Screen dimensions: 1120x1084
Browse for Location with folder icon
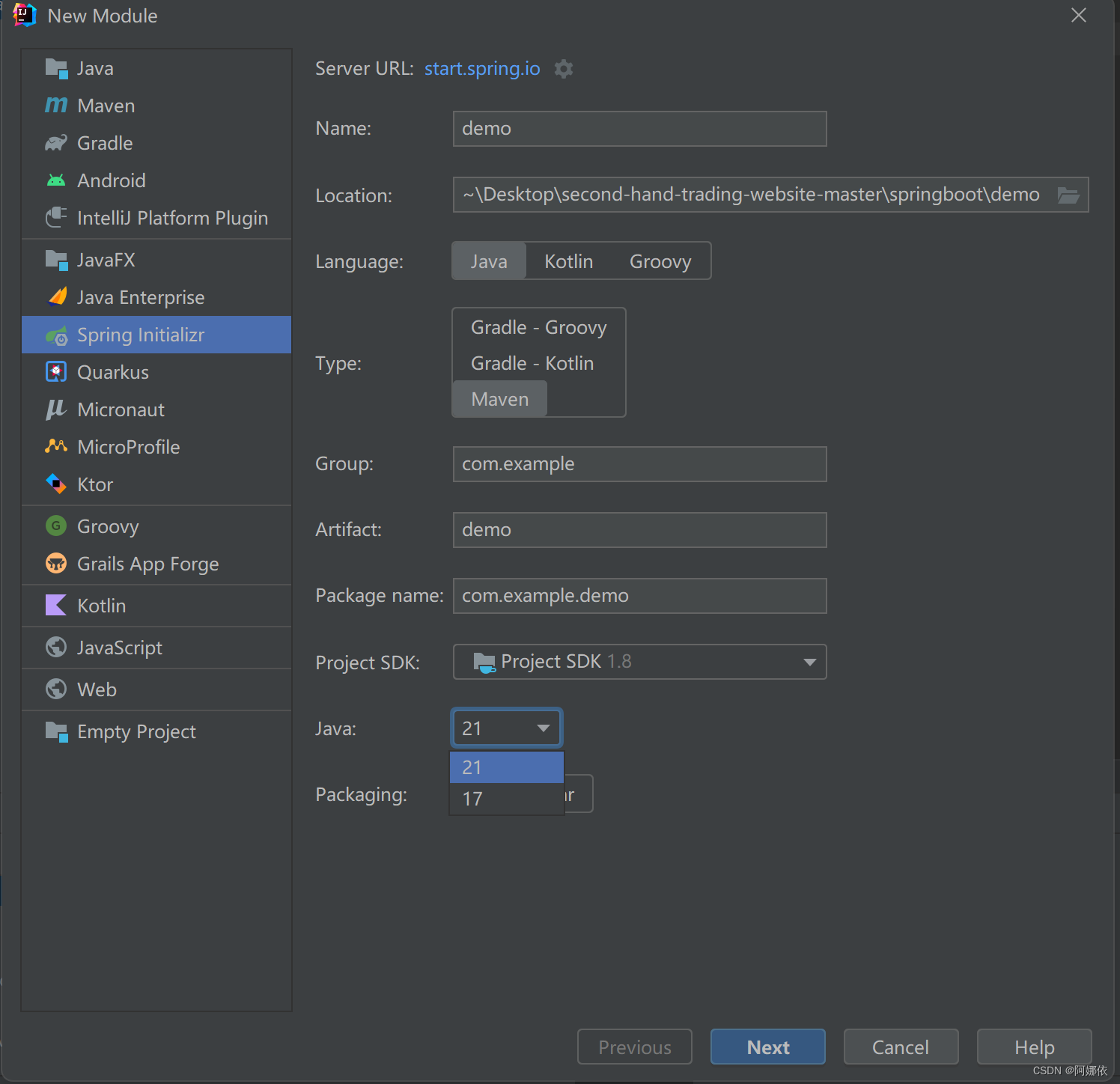[1068, 195]
